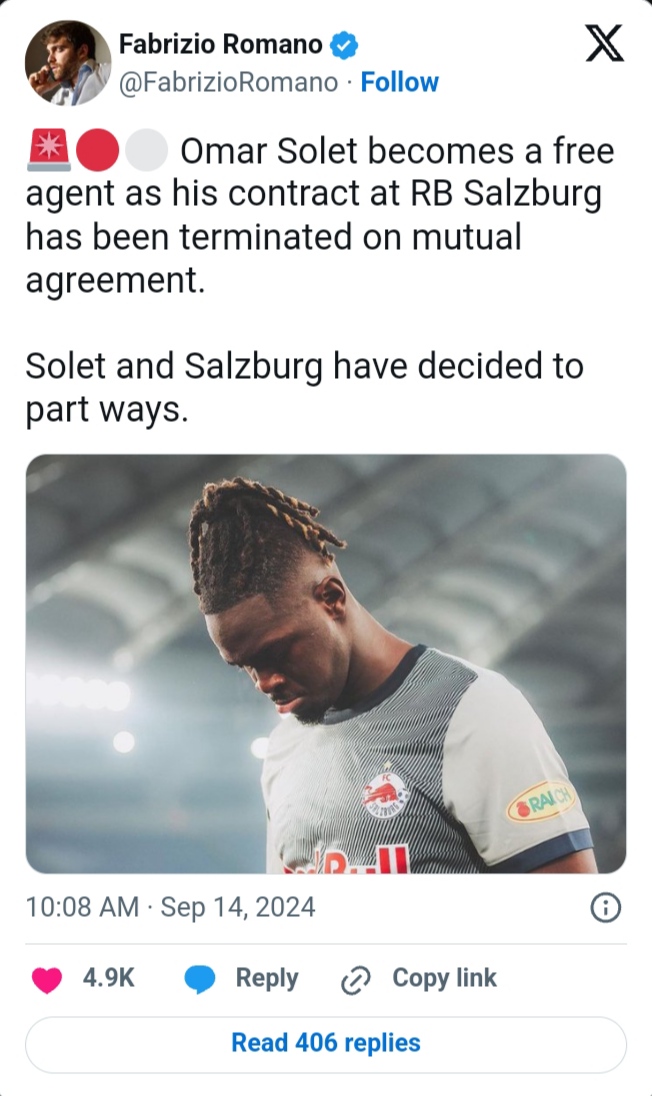Click the siren emoji in tweet
652x1096 pixels.
pos(48,150)
